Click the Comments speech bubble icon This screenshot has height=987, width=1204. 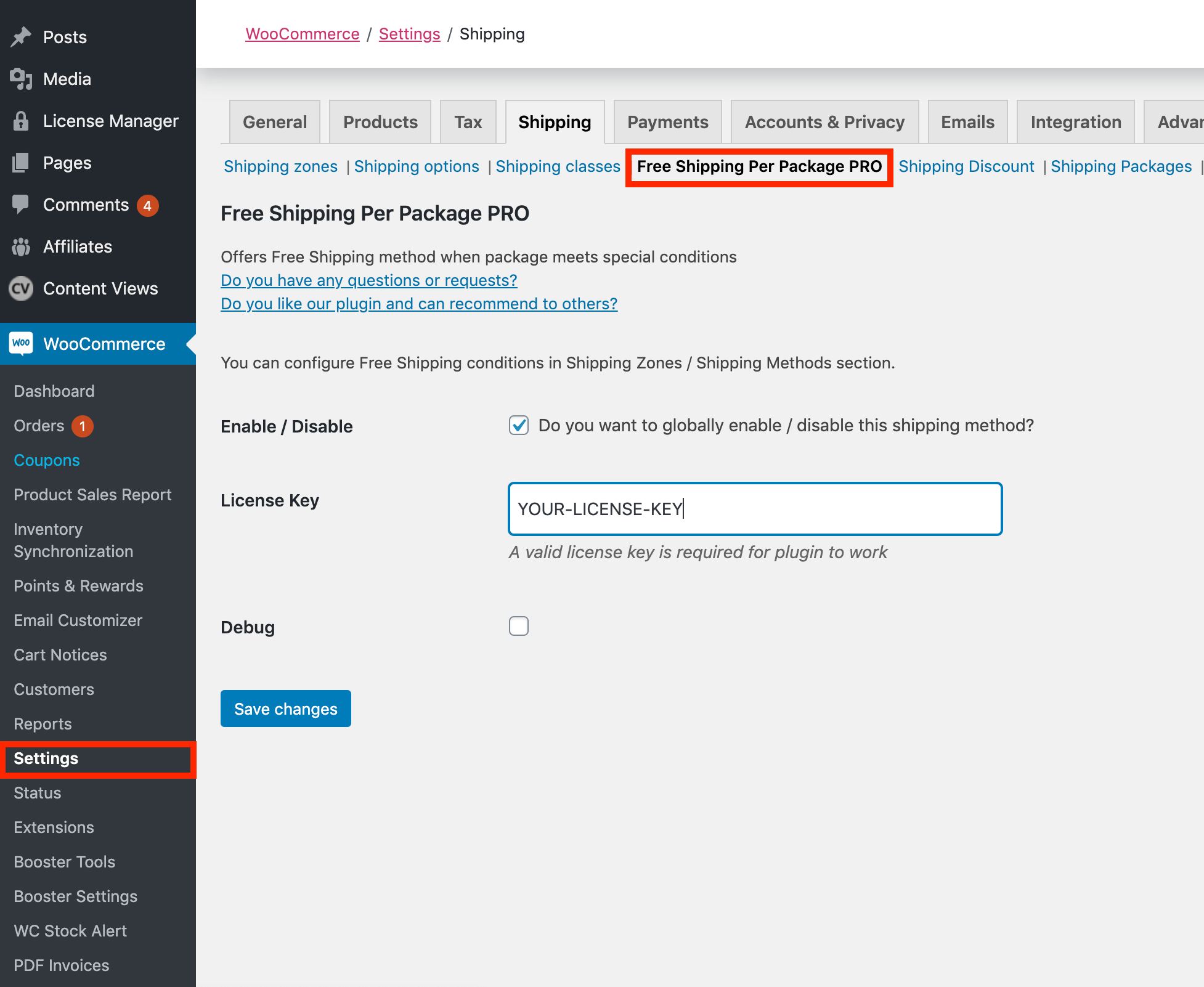pos(21,205)
